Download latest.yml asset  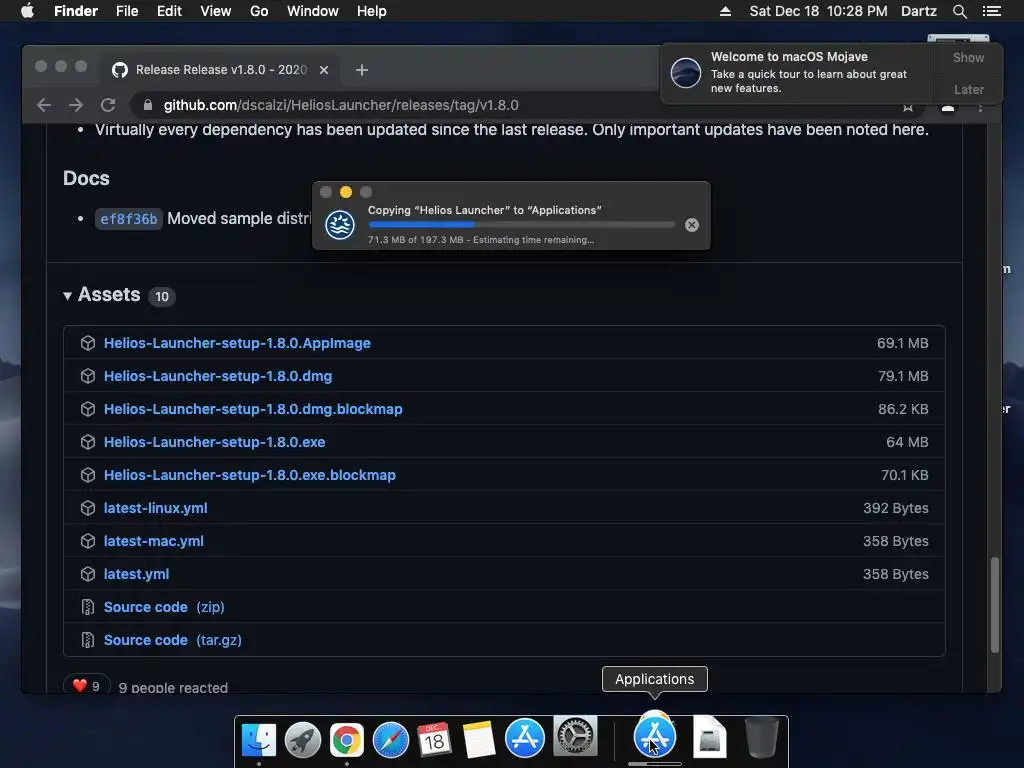click(136, 574)
